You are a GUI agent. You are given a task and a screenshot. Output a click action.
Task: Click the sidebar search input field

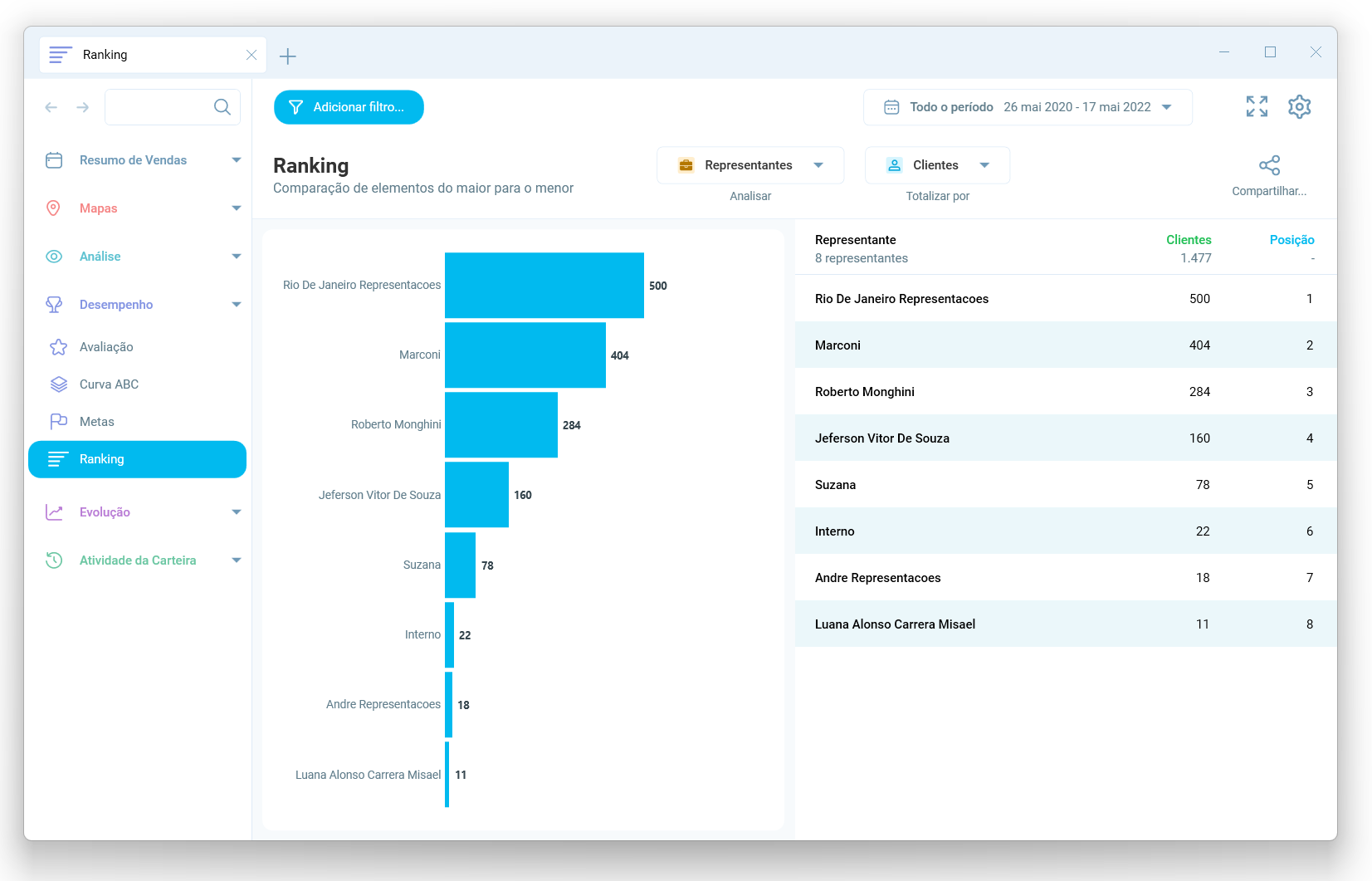tap(173, 107)
